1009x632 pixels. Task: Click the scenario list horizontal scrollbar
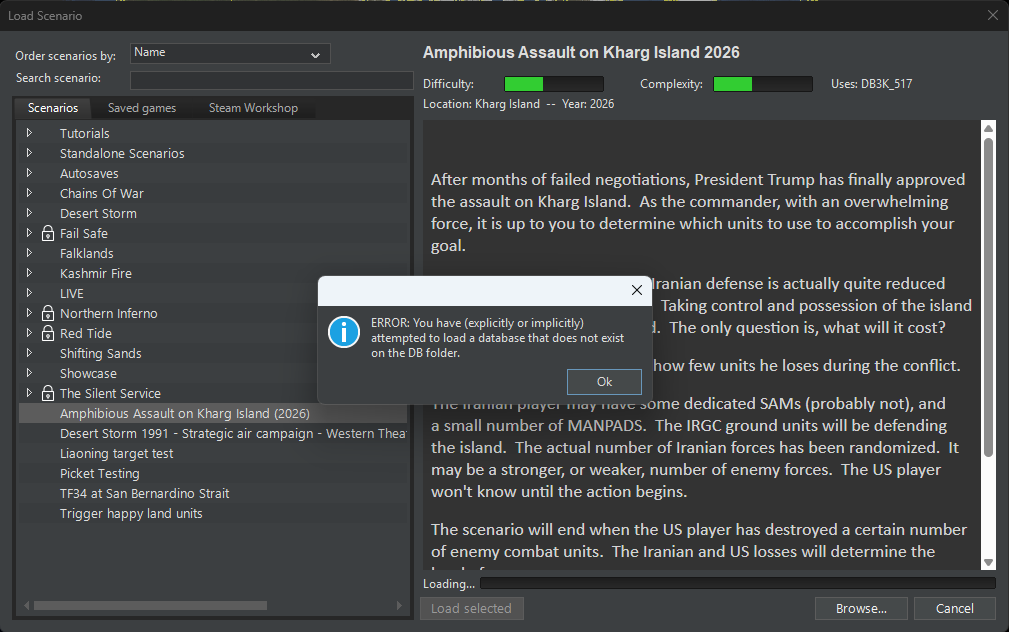[x=150, y=606]
